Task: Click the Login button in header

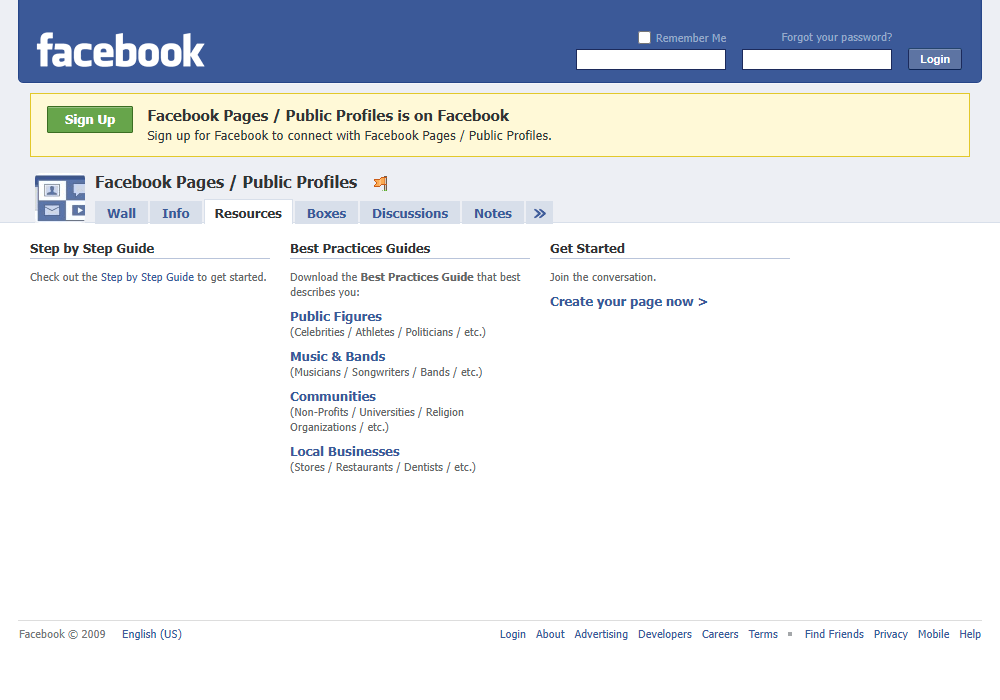Action: tap(935, 59)
